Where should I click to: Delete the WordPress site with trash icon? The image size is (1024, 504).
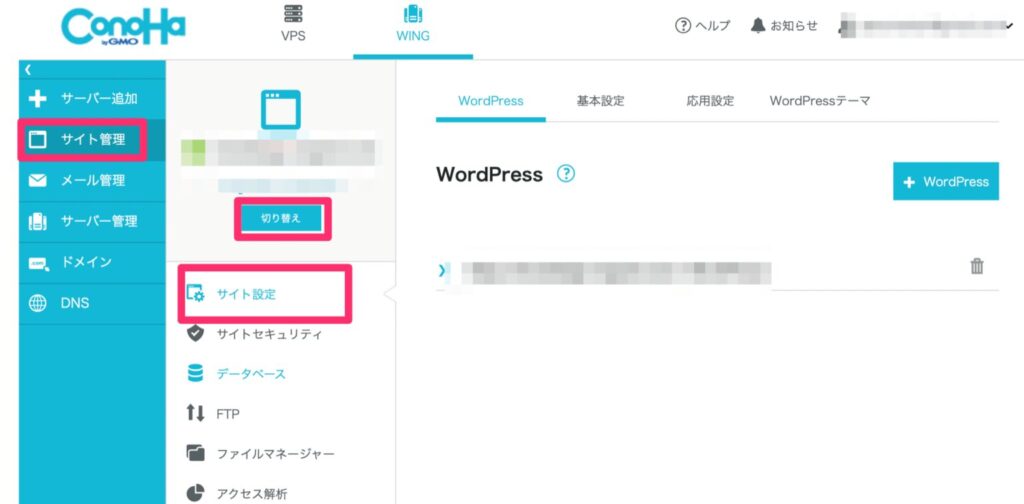977,266
